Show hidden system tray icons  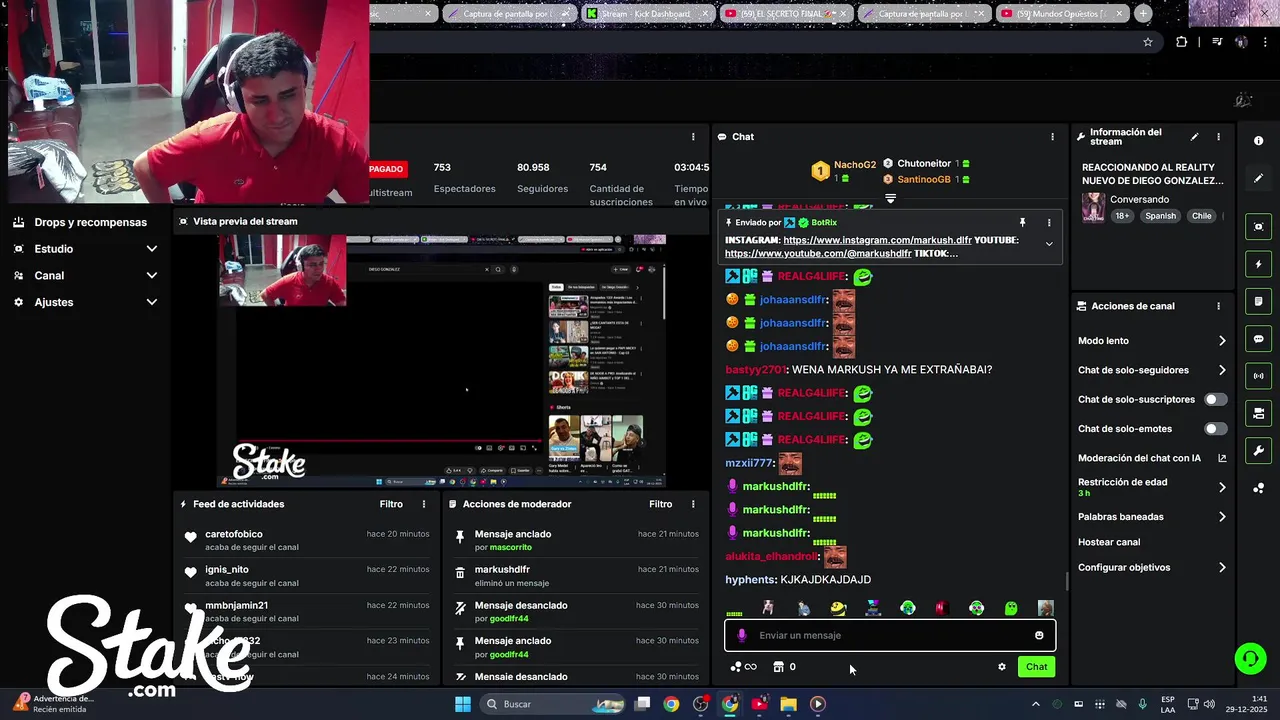click(x=1036, y=704)
